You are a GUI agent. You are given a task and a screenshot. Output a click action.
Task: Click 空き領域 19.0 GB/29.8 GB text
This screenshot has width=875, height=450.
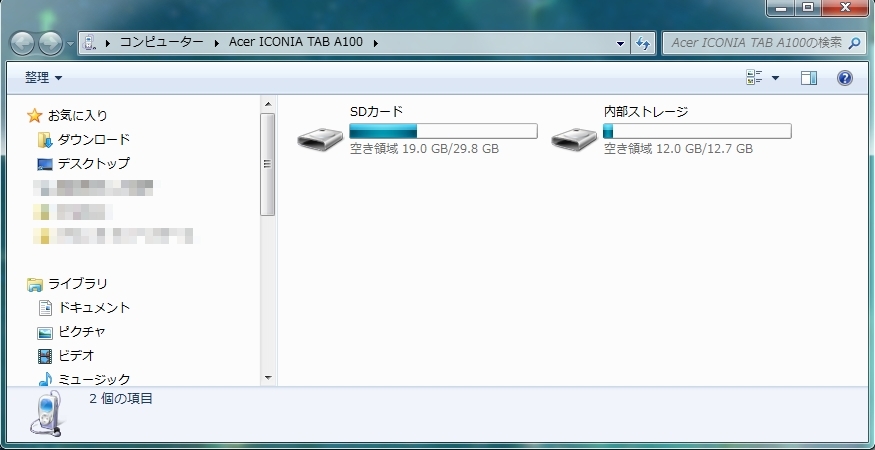(x=424, y=149)
